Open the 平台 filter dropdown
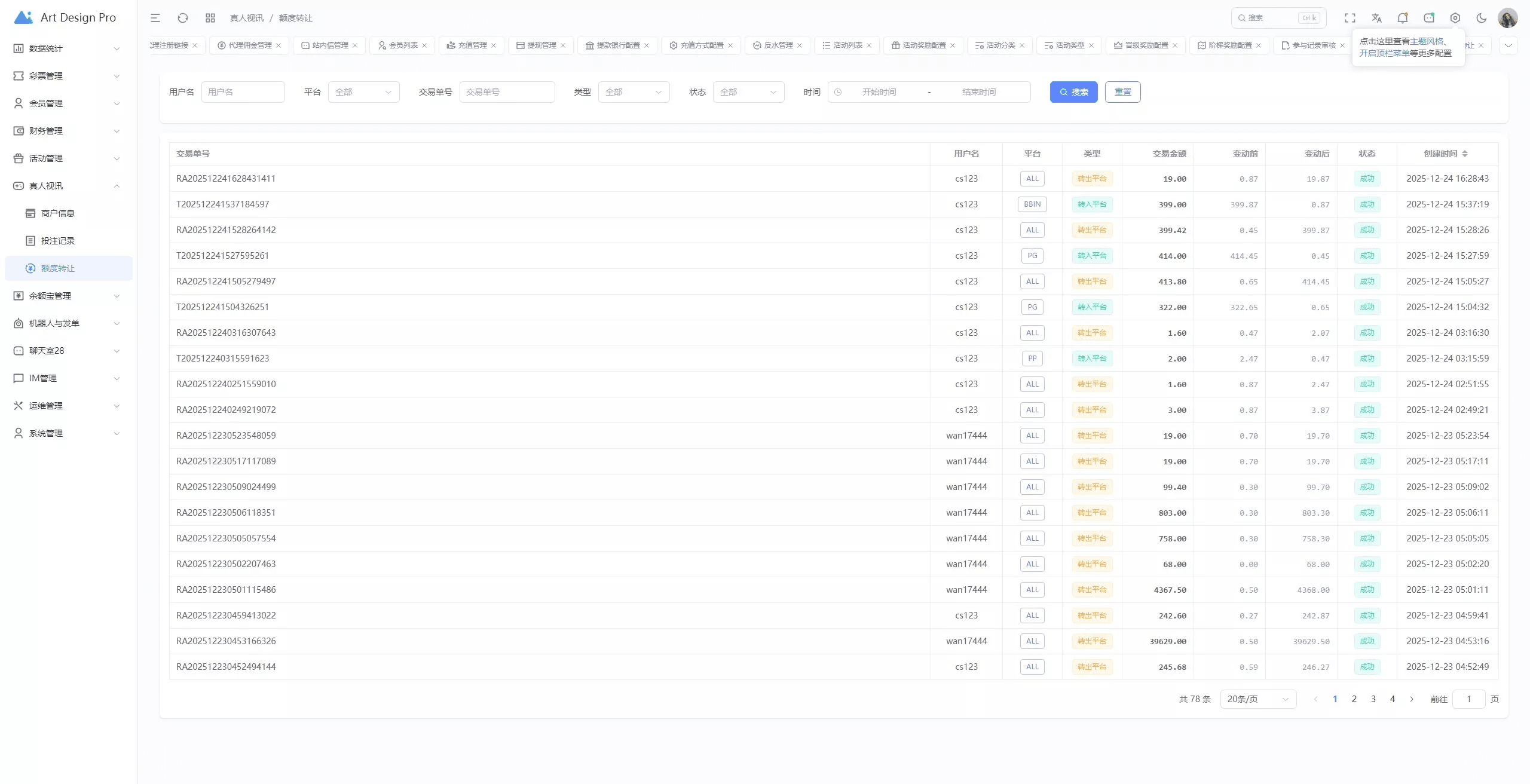The image size is (1530, 784). (363, 92)
